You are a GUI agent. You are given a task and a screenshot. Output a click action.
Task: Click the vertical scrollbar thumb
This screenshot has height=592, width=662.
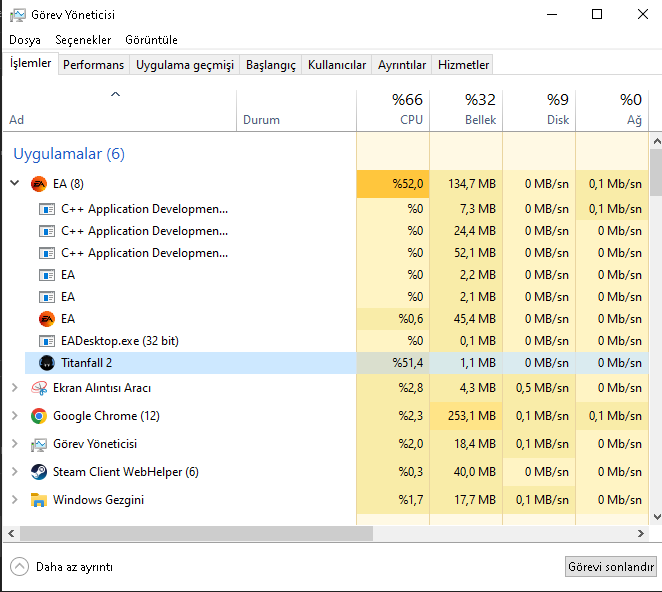point(657,172)
